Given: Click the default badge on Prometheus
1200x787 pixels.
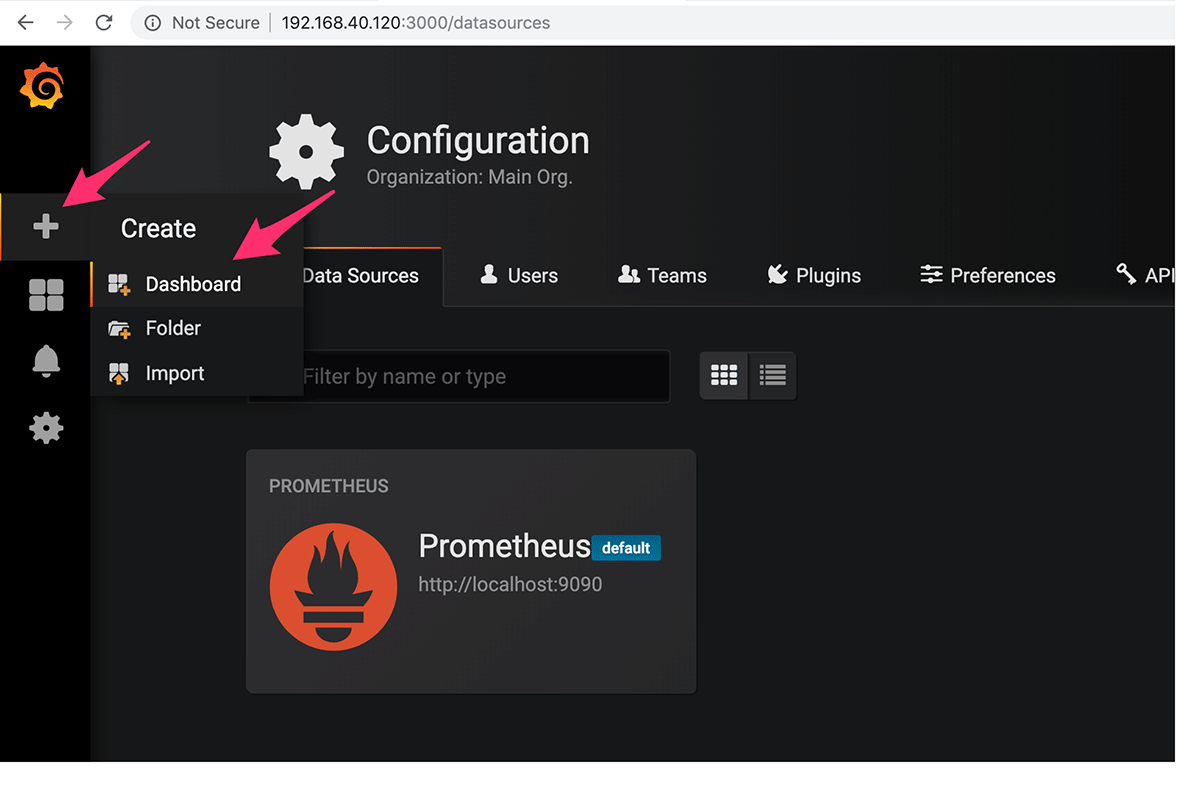Looking at the screenshot, I should point(626,548).
